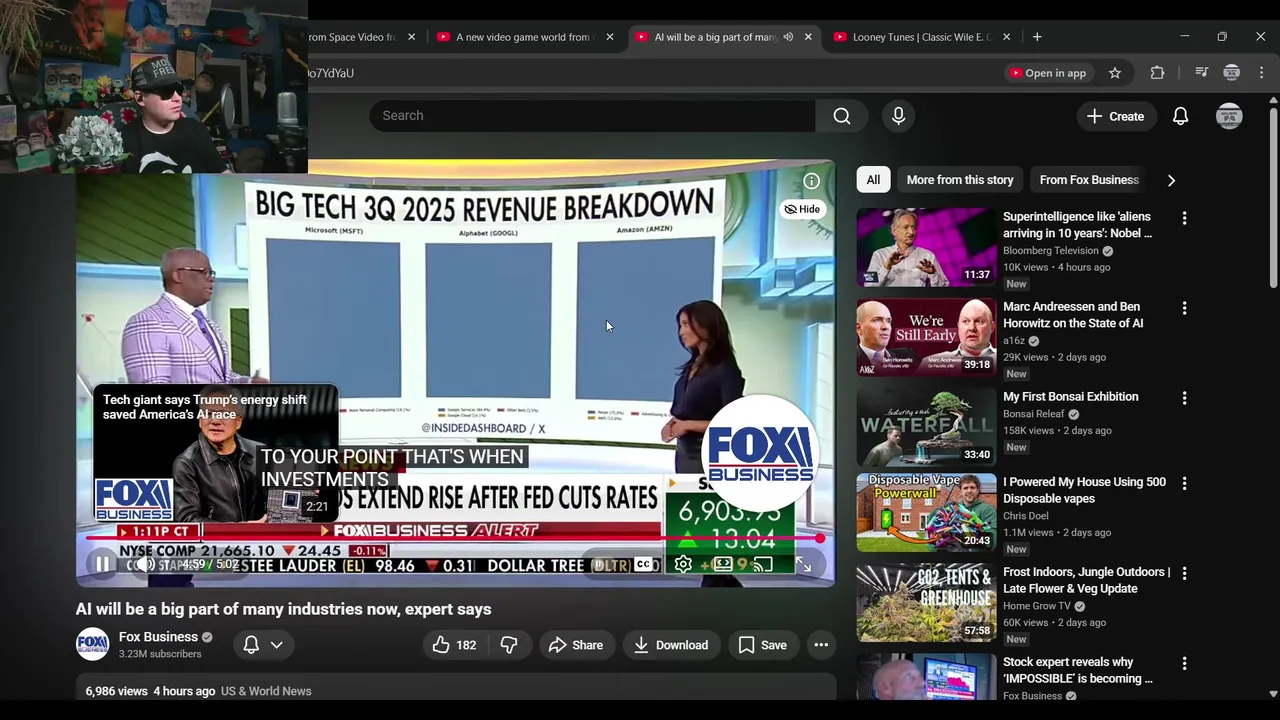The height and width of the screenshot is (720, 1280).
Task: Open the Create menu
Action: [1115, 116]
